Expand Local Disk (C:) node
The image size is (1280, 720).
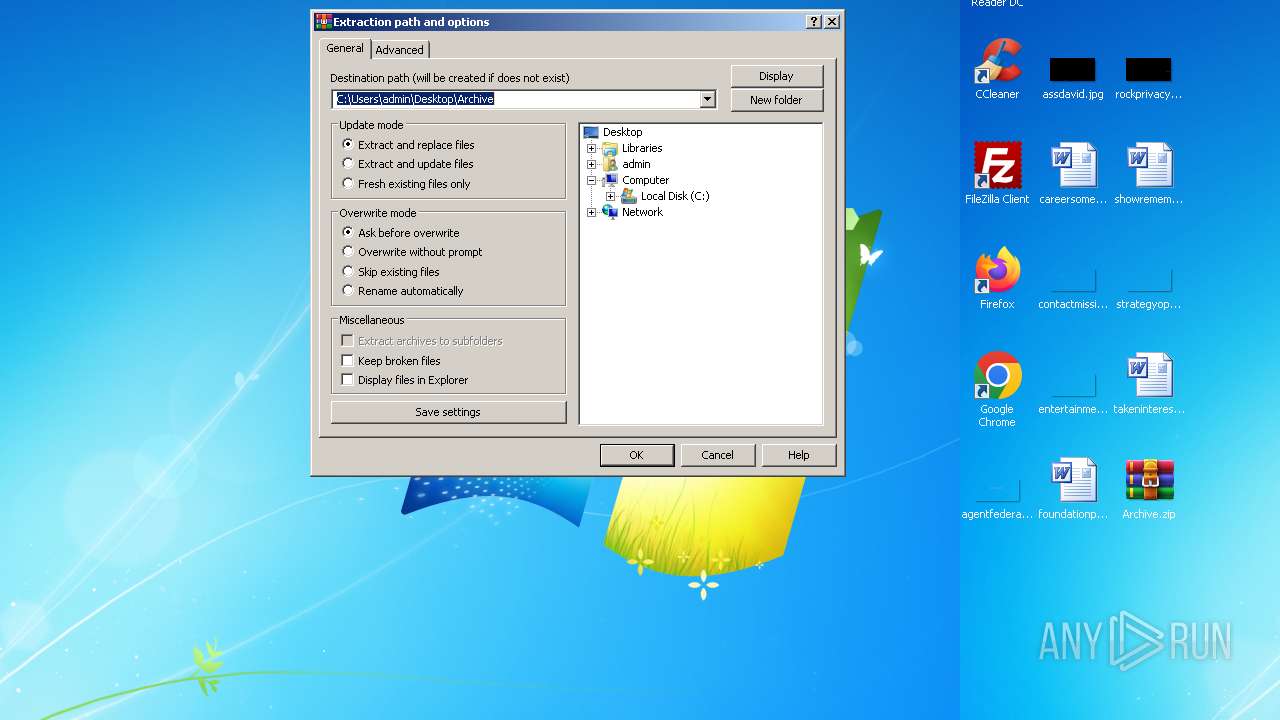pos(610,196)
